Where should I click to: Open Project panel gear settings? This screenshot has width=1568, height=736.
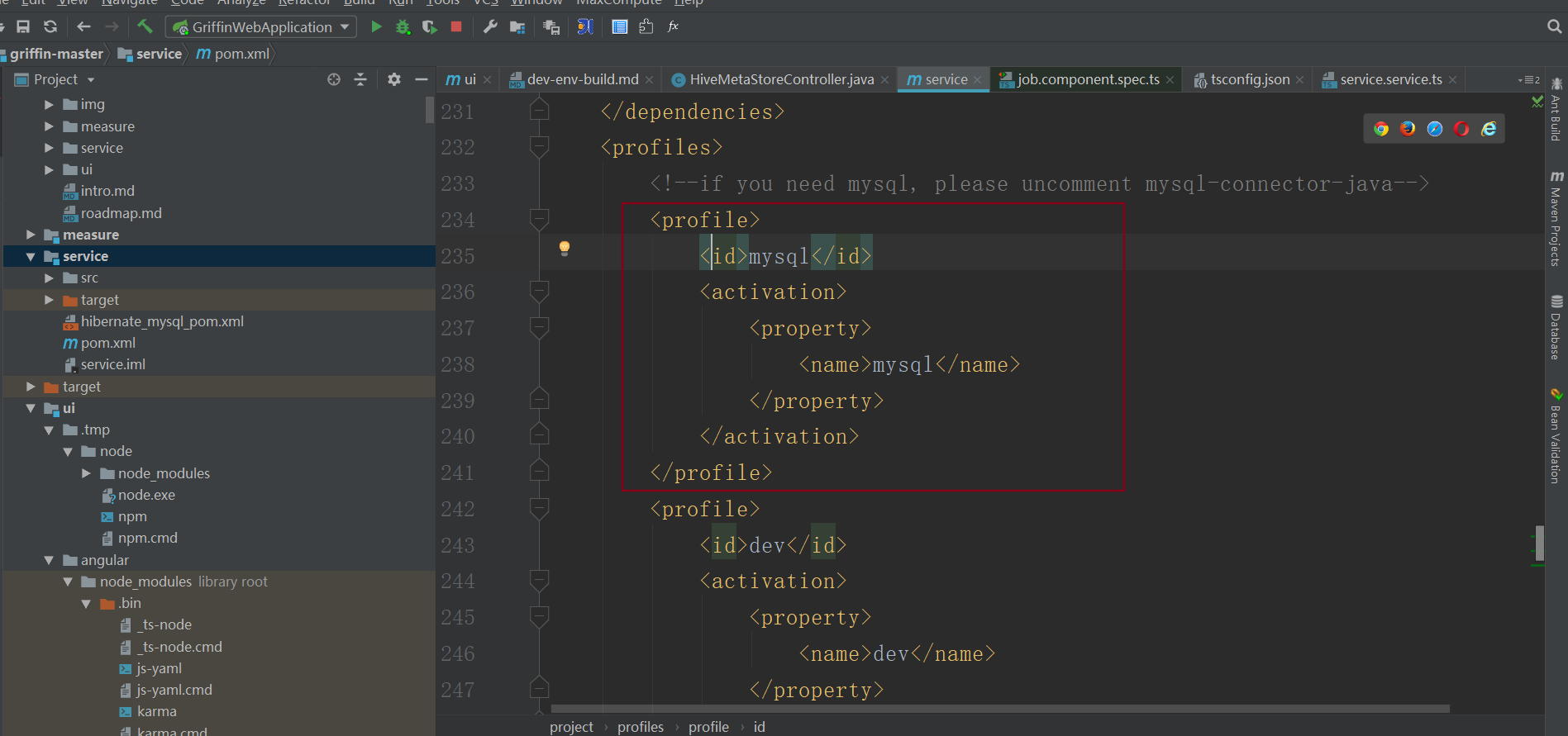click(x=394, y=79)
